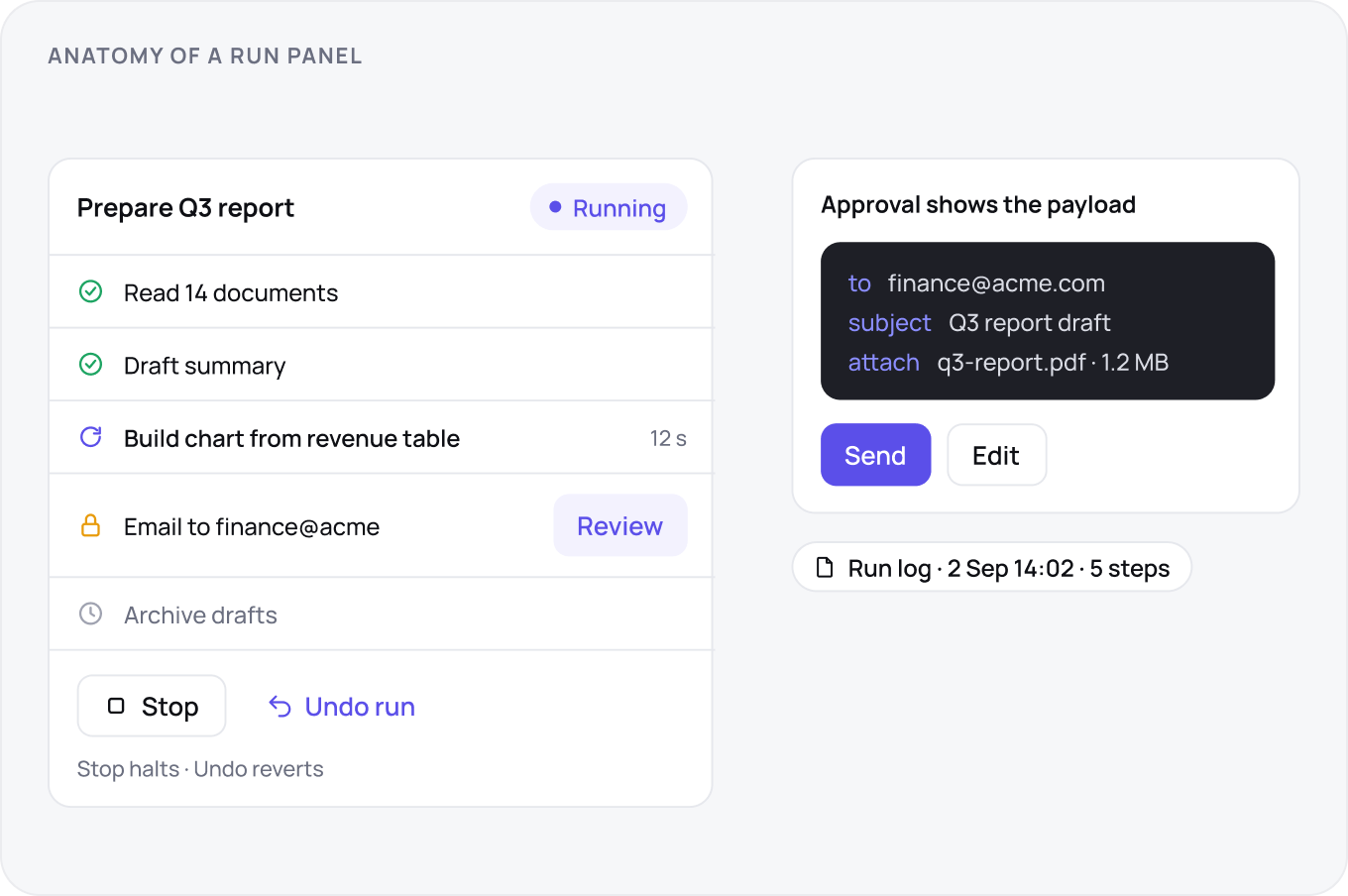Edit the email payload
The height and width of the screenshot is (896, 1348).
[996, 455]
